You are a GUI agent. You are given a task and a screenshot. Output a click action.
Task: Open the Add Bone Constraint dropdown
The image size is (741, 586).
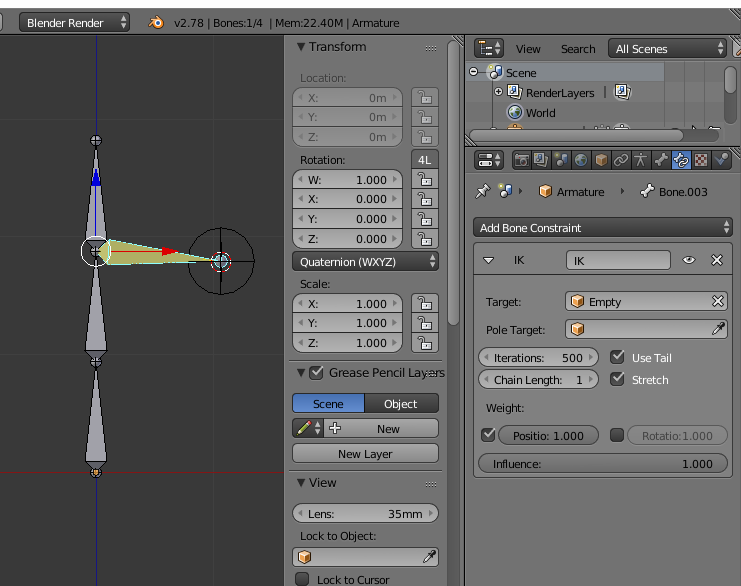tap(603, 228)
